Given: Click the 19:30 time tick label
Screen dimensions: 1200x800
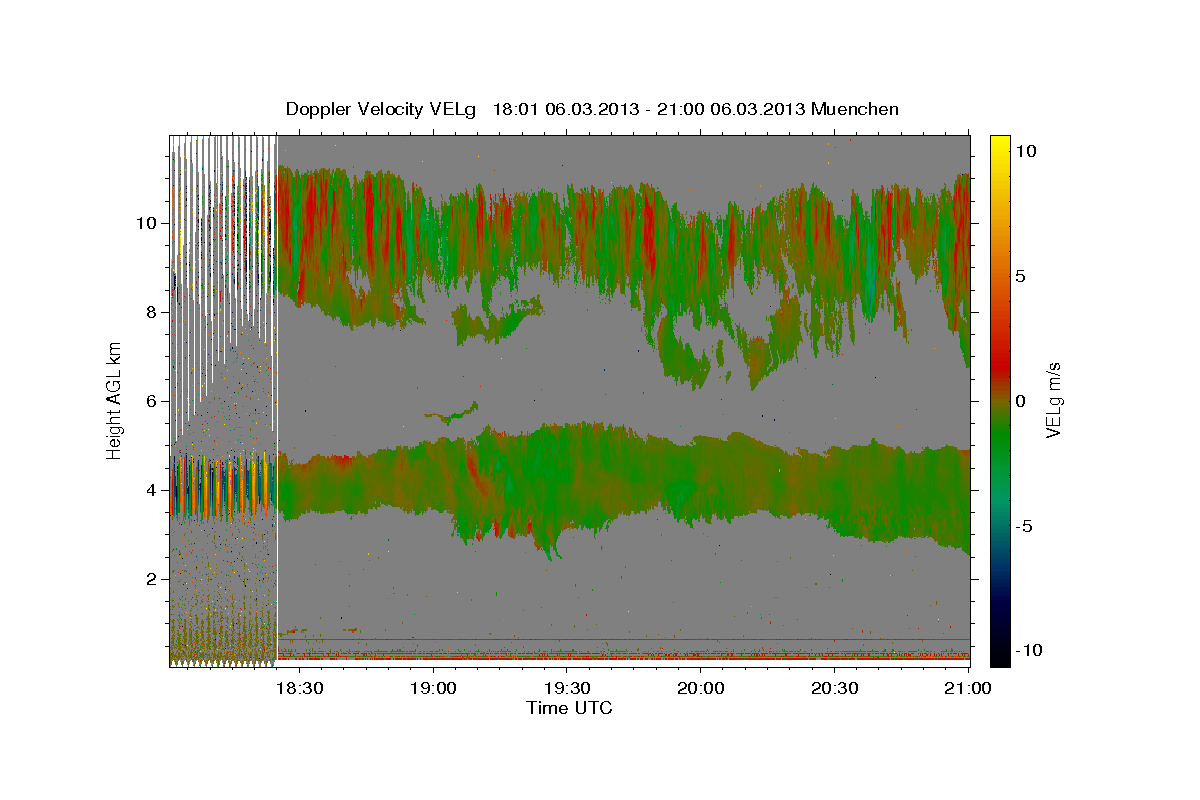Looking at the screenshot, I should click(x=567, y=689).
